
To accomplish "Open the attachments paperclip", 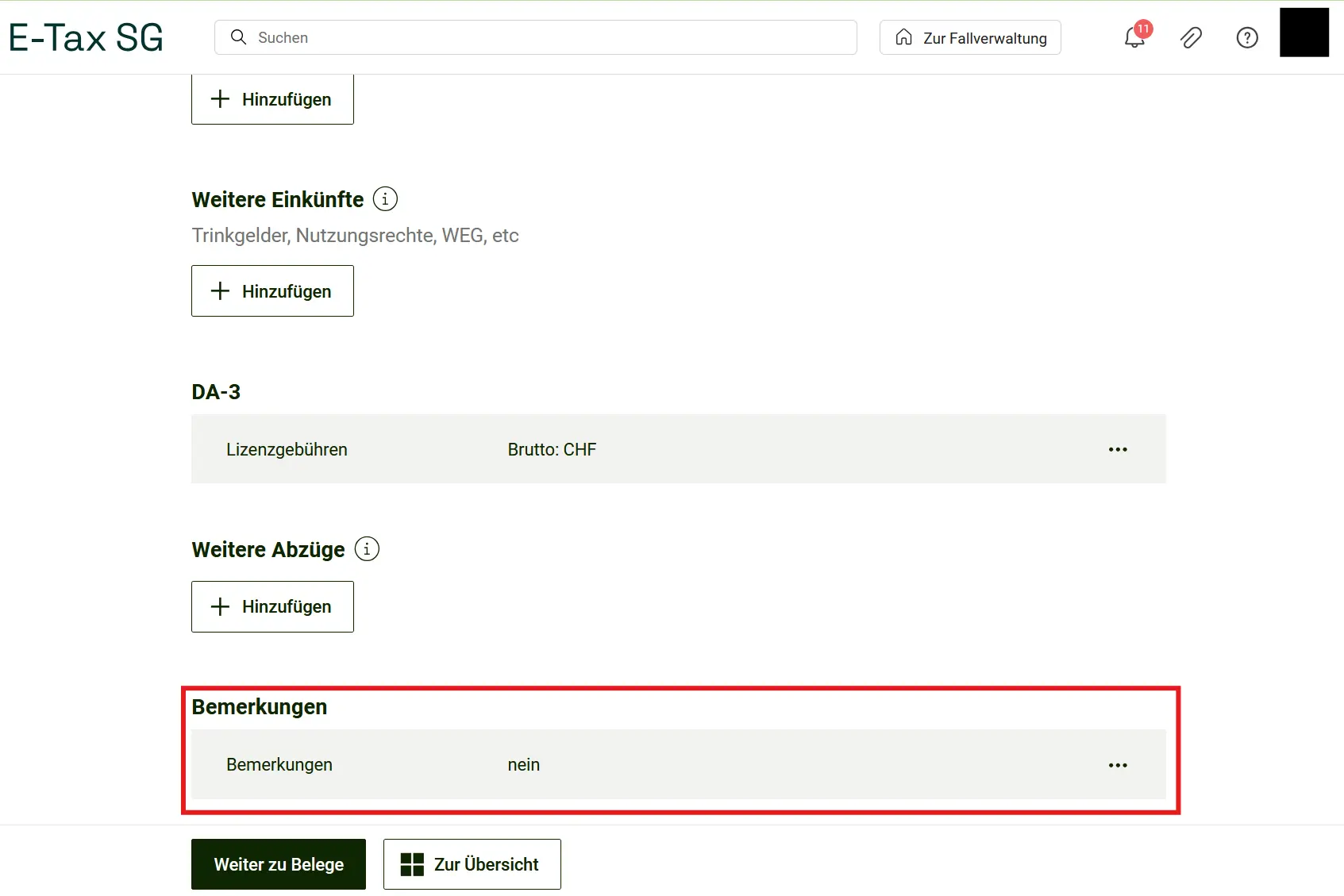I will [x=1191, y=37].
